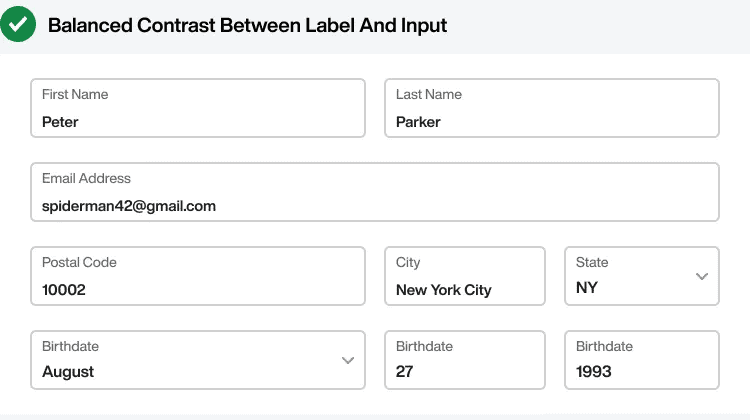Screen dimensions: 750x420
Task: Click the New York City value text
Action: point(443,290)
